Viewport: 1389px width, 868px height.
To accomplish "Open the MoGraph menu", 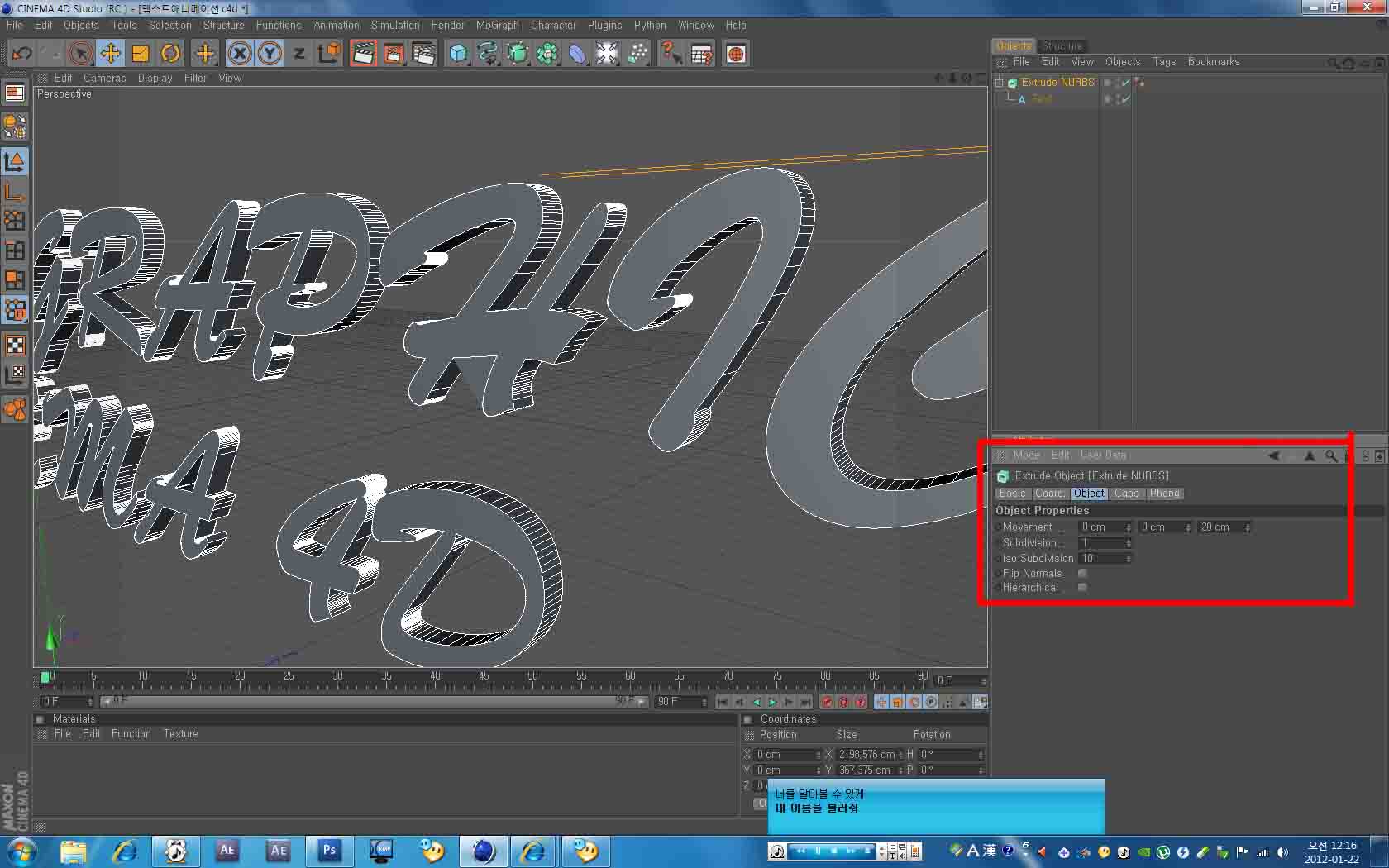I will click(498, 26).
